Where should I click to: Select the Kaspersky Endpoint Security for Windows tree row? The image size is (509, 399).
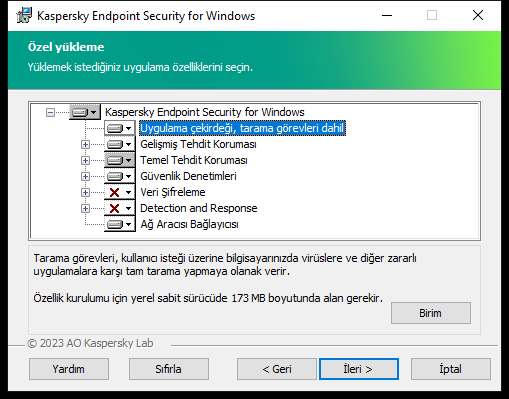point(205,112)
